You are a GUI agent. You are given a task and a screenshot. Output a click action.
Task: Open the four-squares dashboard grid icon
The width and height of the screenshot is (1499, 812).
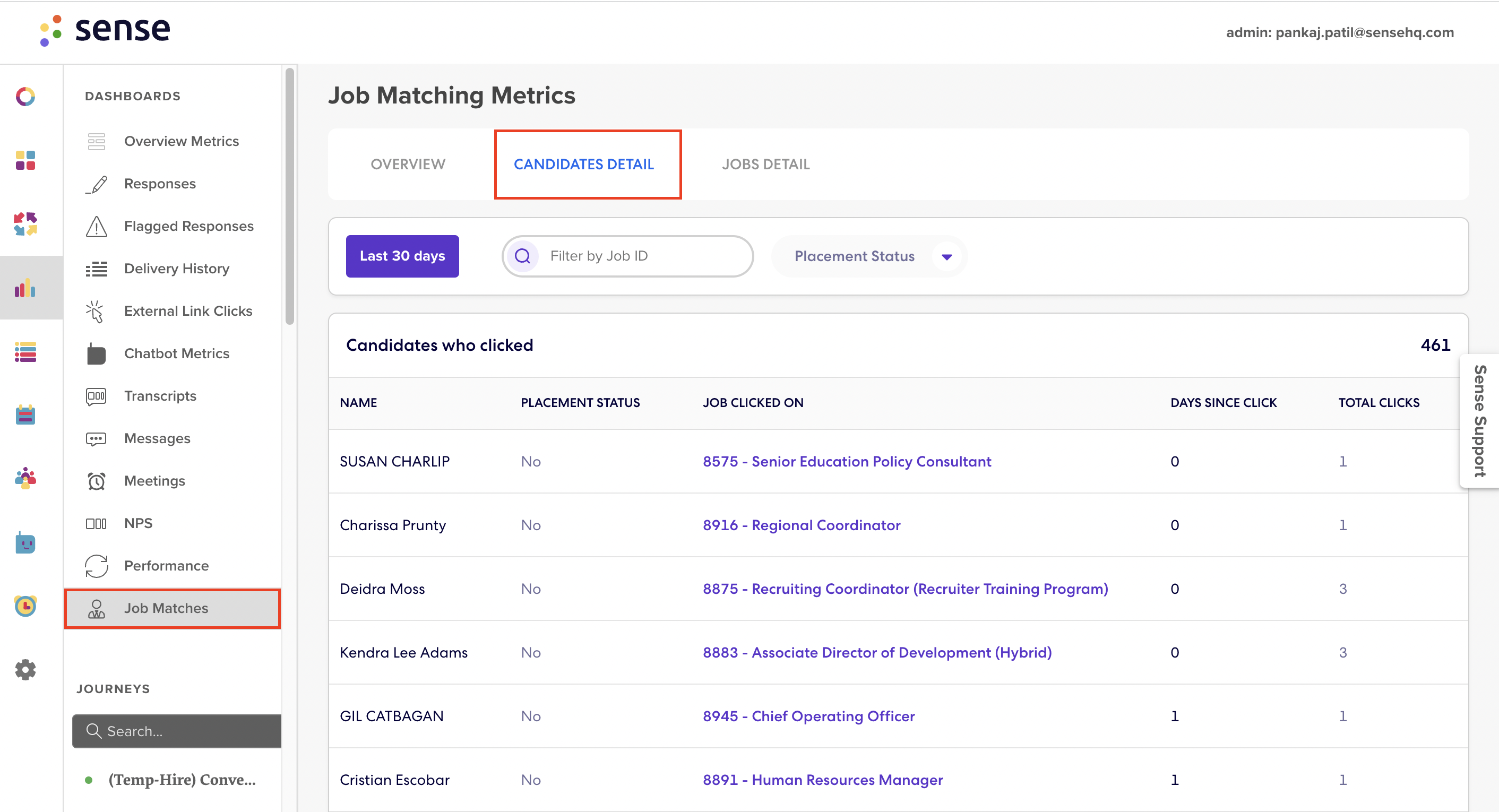pyautogui.click(x=25, y=160)
